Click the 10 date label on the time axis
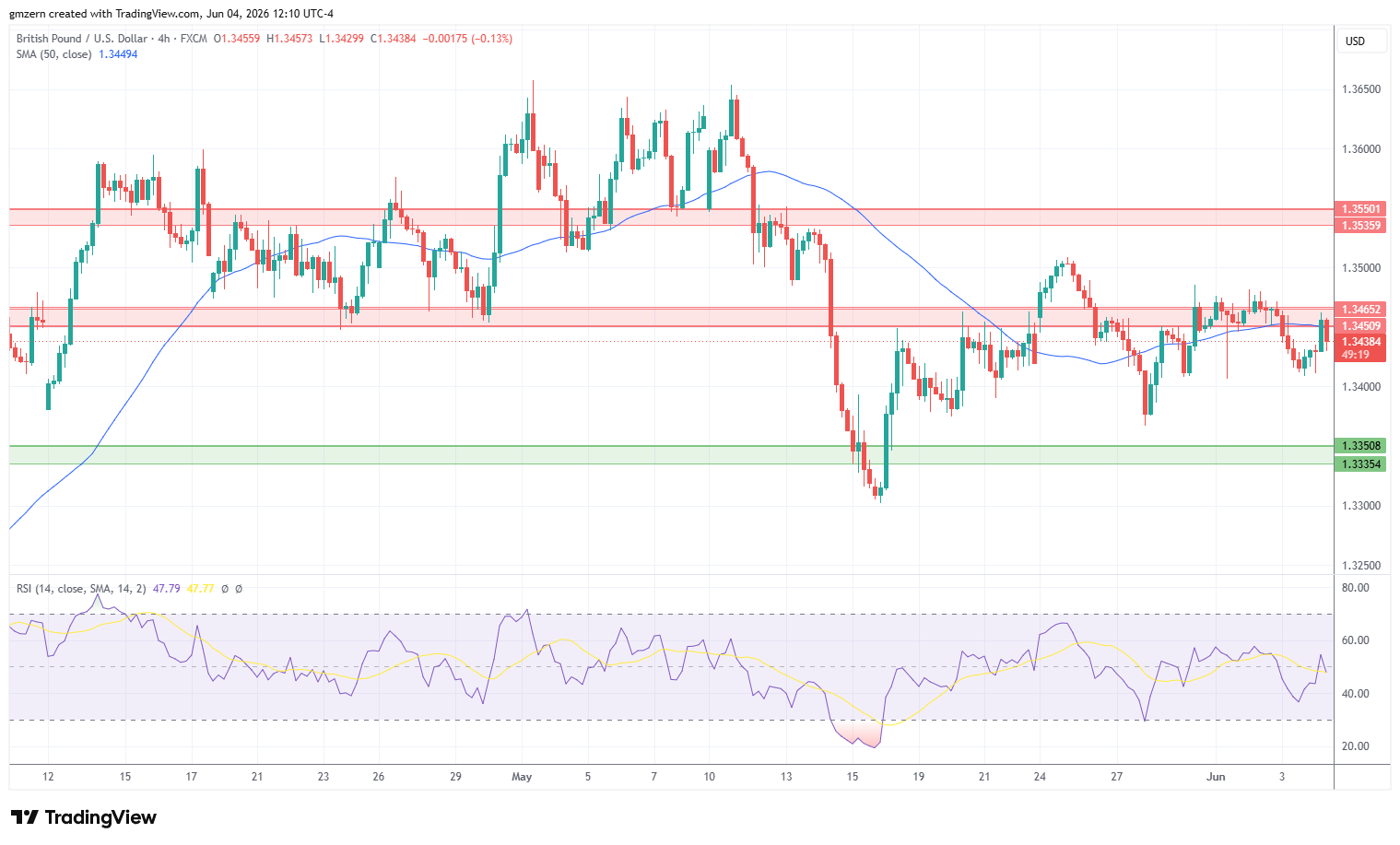 709,777
